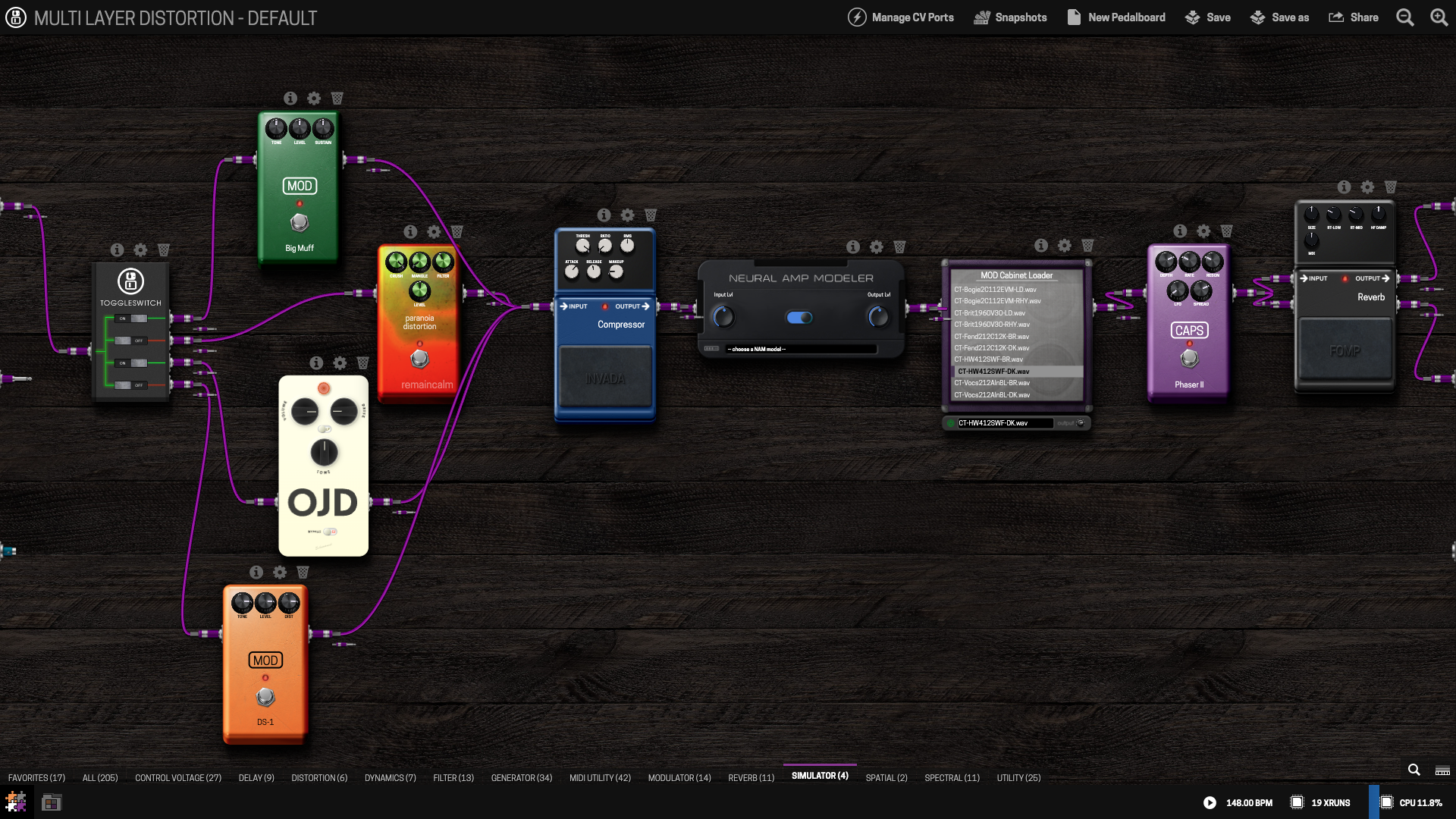The image size is (1456, 819).
Task: Switch to the REVERB (11) category tab
Action: pyautogui.click(x=751, y=778)
